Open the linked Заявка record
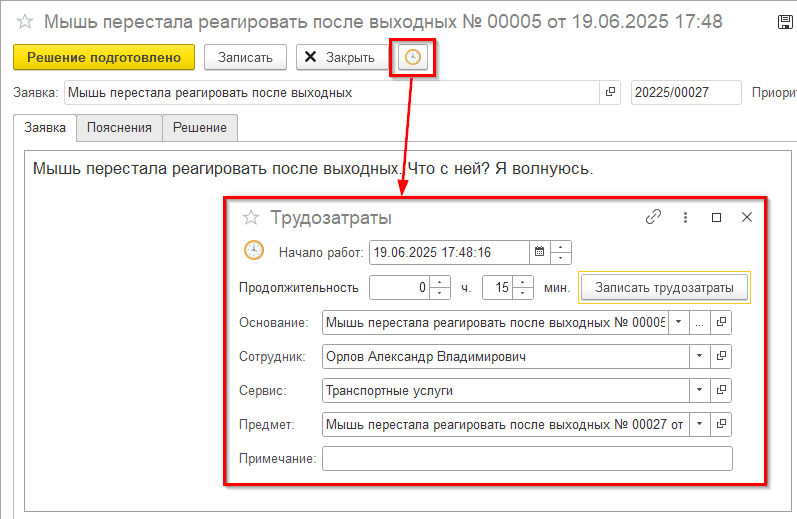This screenshot has height=519, width=797. click(610, 92)
